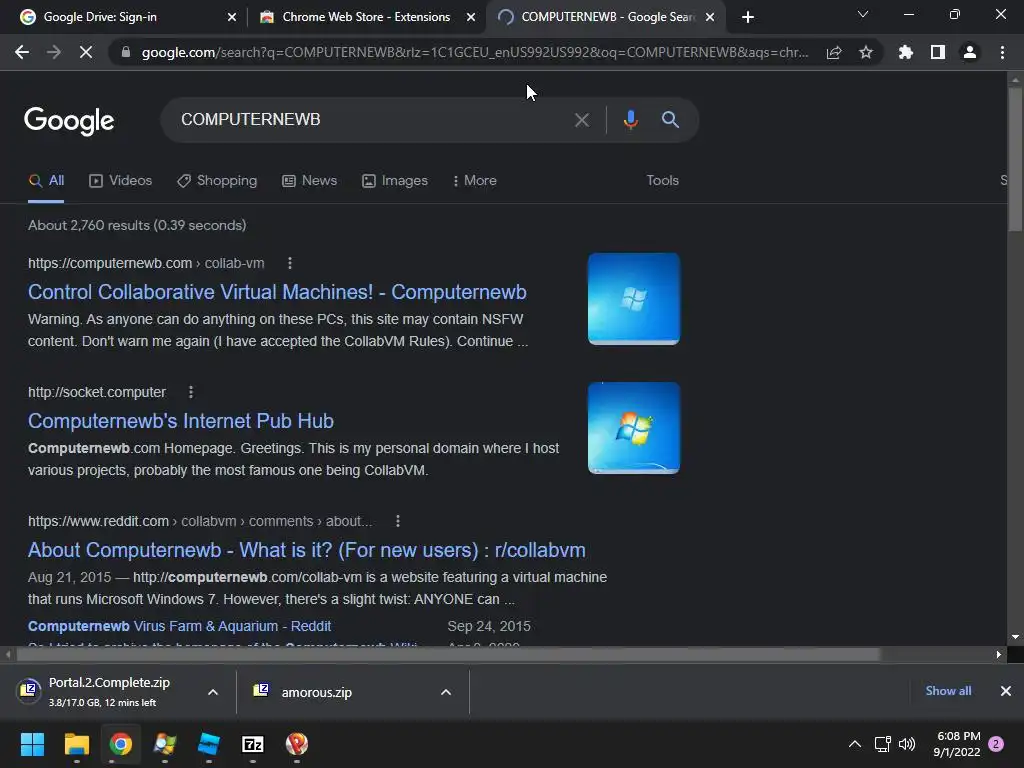Click the horizontal scrollbar right arrow
Image resolution: width=1024 pixels, height=768 pixels.
pyautogui.click(x=999, y=654)
